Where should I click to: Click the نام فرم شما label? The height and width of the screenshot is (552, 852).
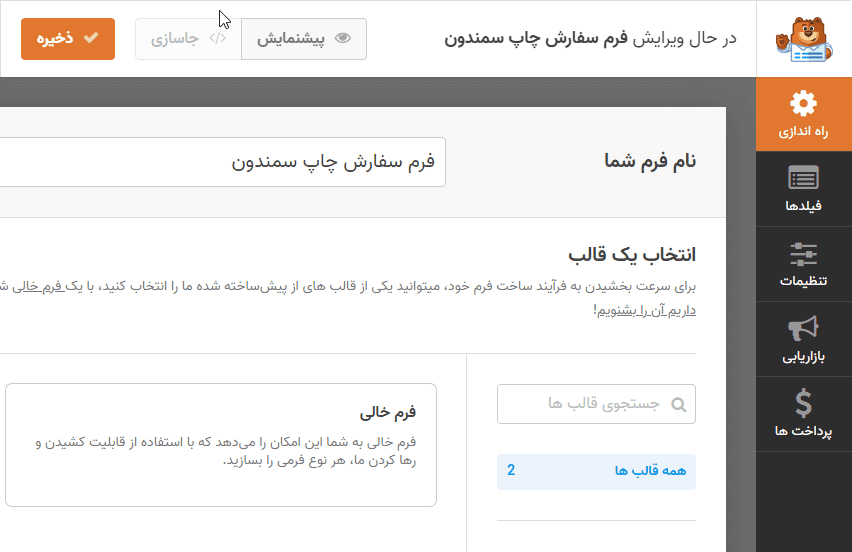(650, 161)
